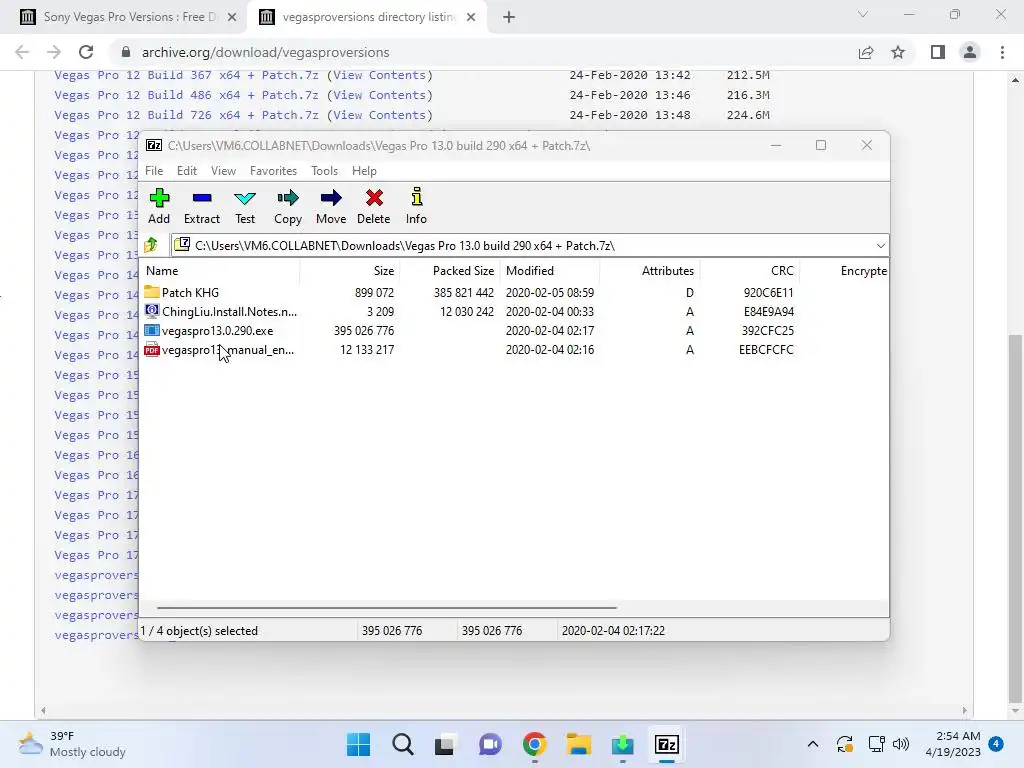
Task: Open the Help menu in 7-Zip
Action: [x=364, y=170]
